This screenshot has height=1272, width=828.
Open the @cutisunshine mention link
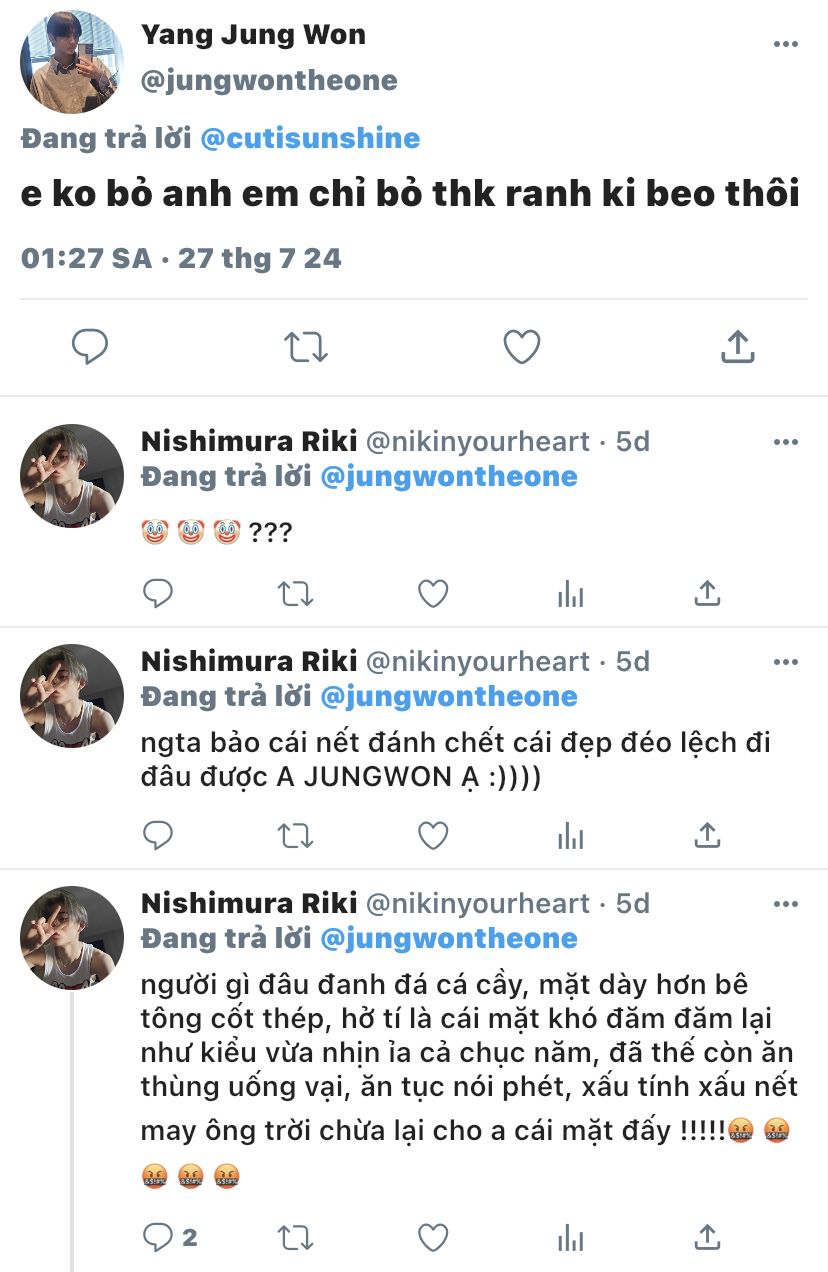(310, 138)
